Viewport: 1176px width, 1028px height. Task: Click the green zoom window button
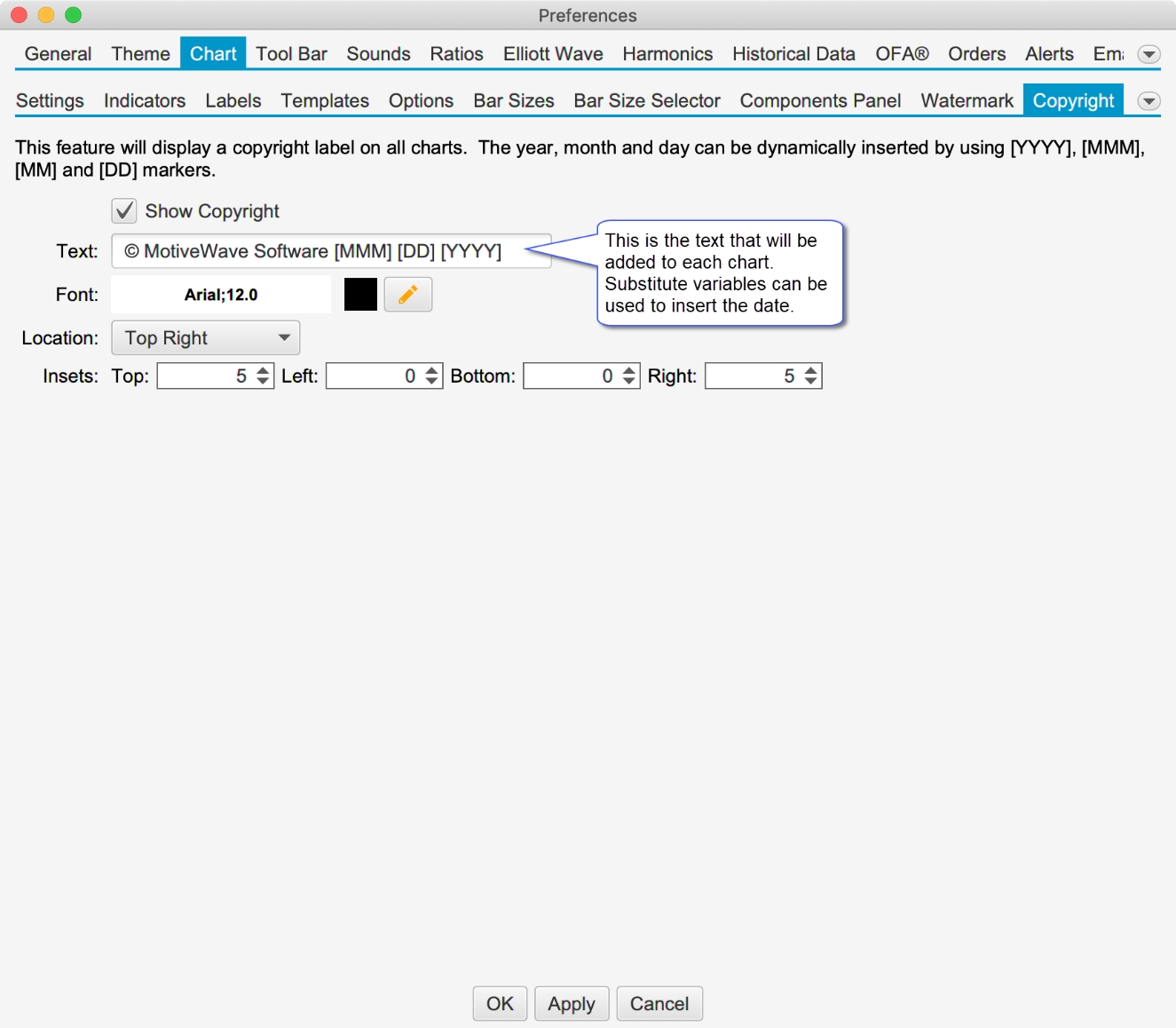(x=74, y=15)
